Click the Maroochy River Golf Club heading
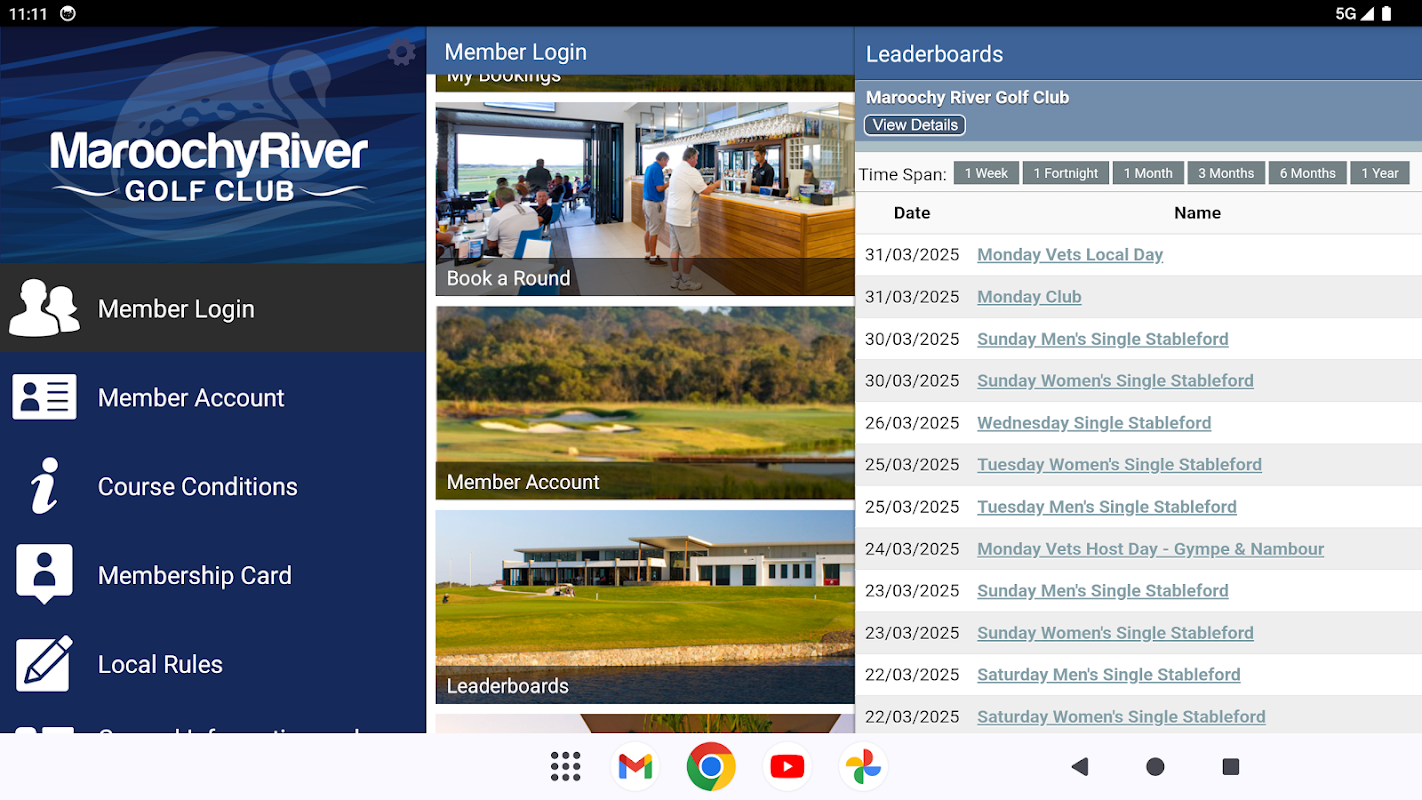 (x=967, y=97)
